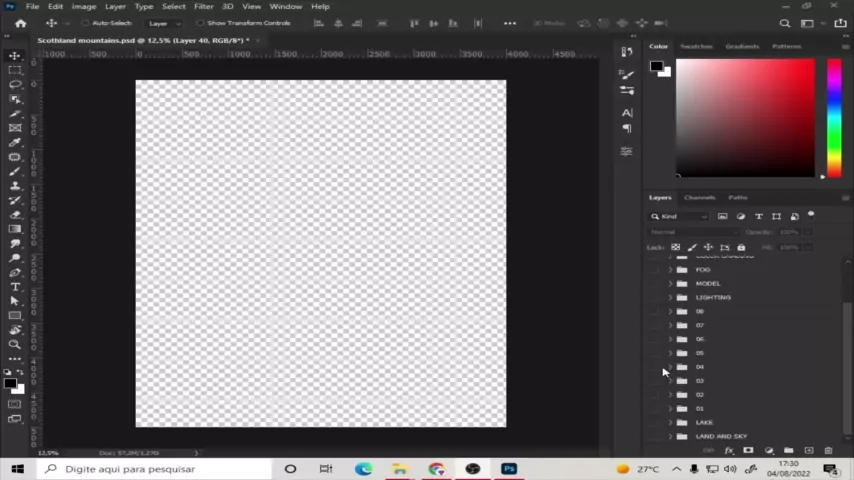Select the Dodge tool
The height and width of the screenshot is (480, 854).
pyautogui.click(x=15, y=258)
